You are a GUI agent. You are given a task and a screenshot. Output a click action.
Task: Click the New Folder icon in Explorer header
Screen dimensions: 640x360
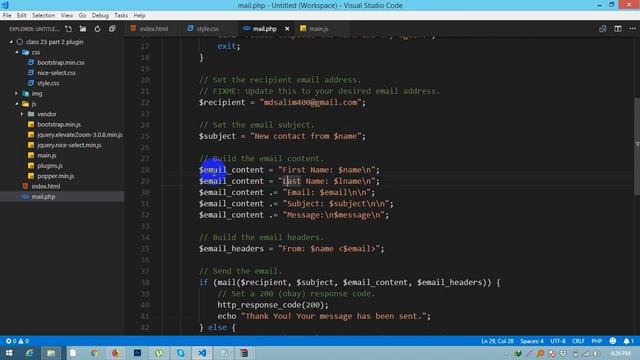click(x=83, y=29)
